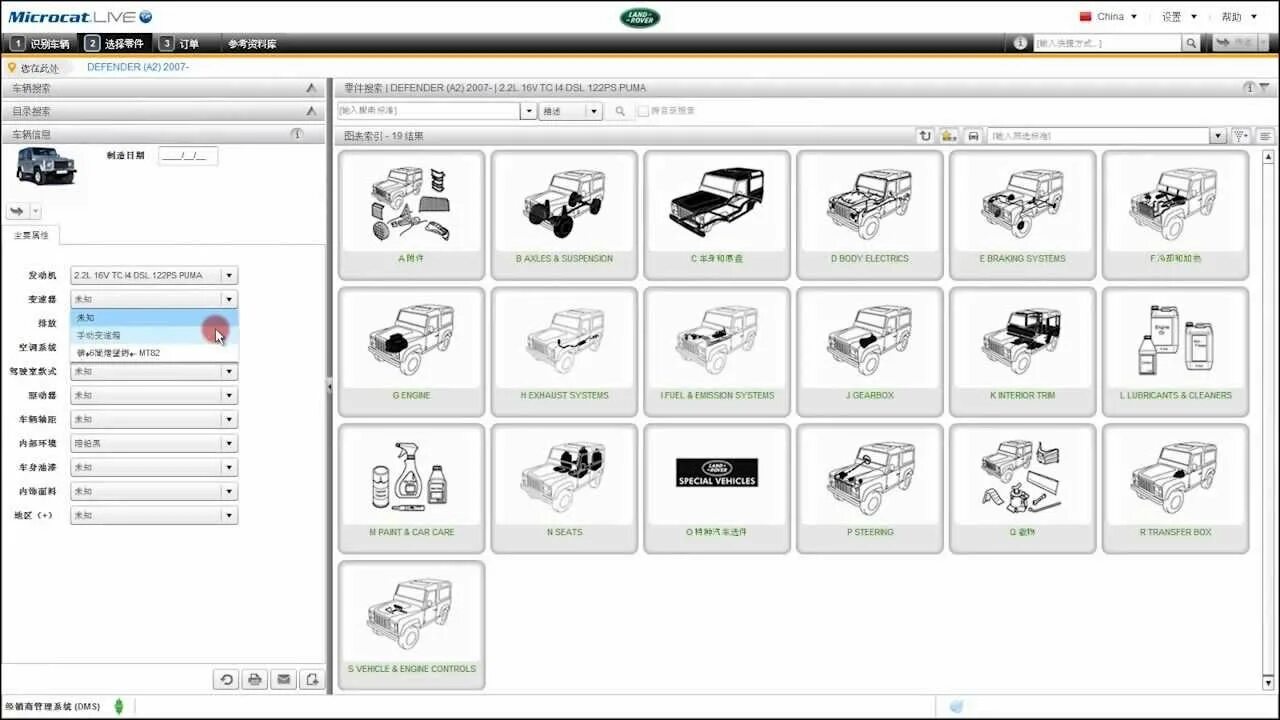
Task: Open the 设置 settings menu
Action: (1180, 16)
